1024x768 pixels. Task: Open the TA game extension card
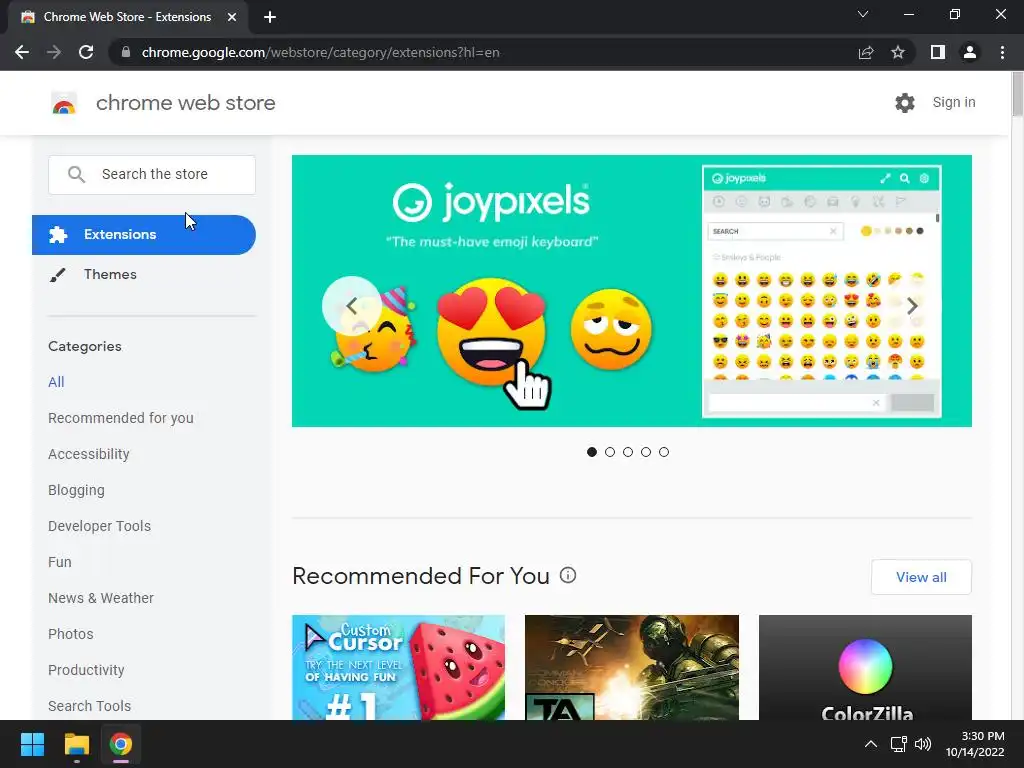click(x=632, y=667)
